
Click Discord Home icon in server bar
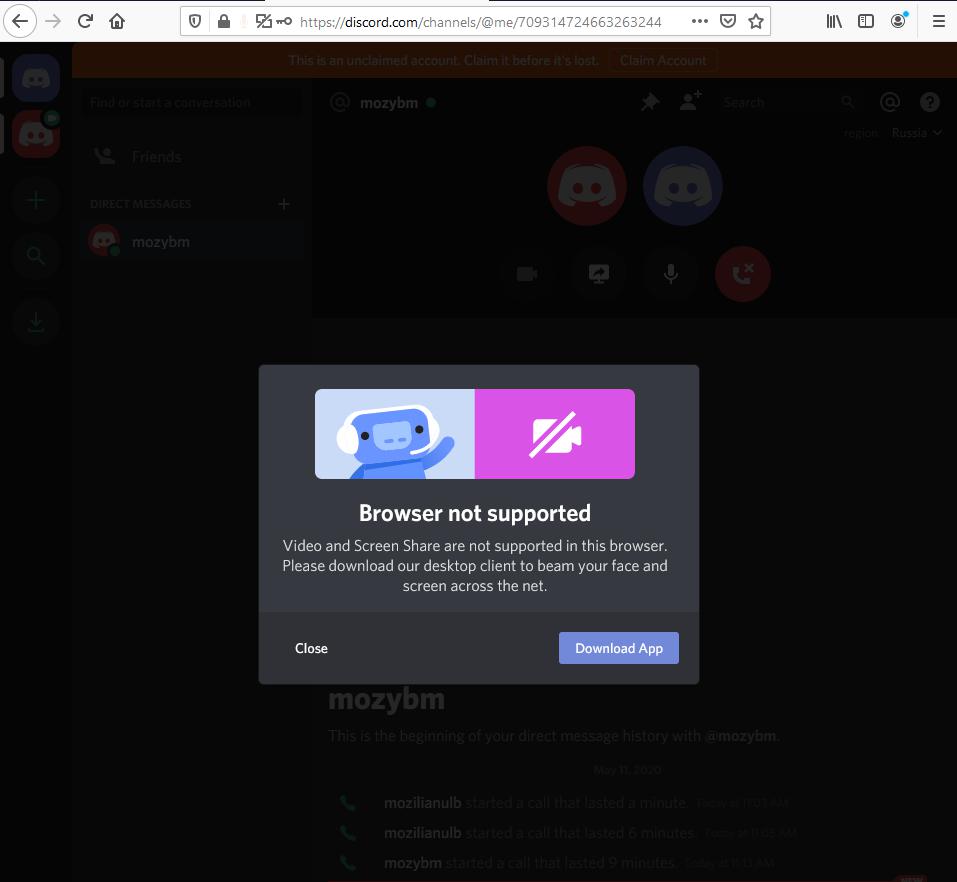(36, 78)
